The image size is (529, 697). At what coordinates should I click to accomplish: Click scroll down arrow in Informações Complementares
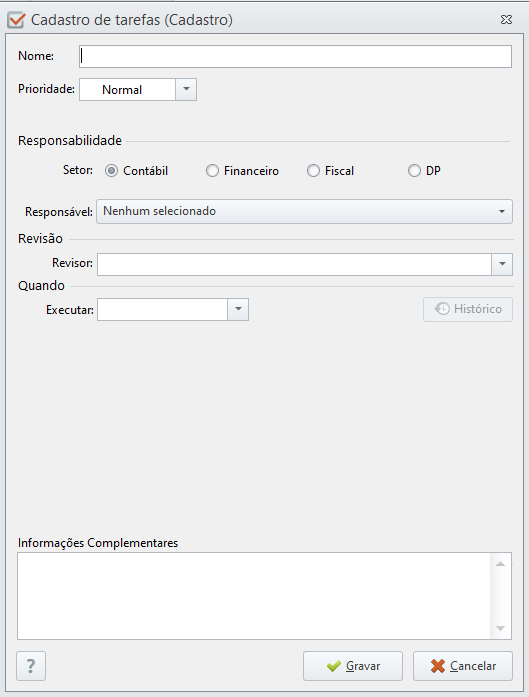pos(501,628)
